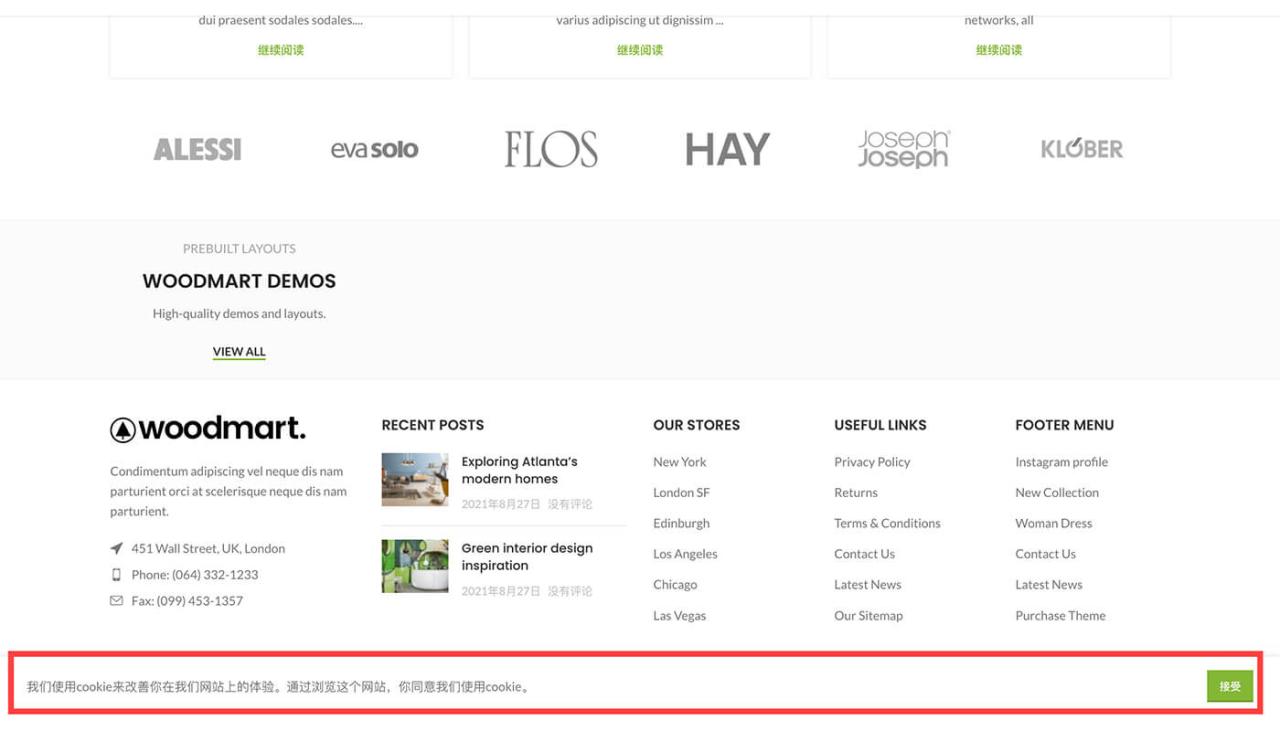Viewport: 1280px width, 731px height.
Task: Read the Exploring Atlanta's modern homes post
Action: (x=519, y=470)
